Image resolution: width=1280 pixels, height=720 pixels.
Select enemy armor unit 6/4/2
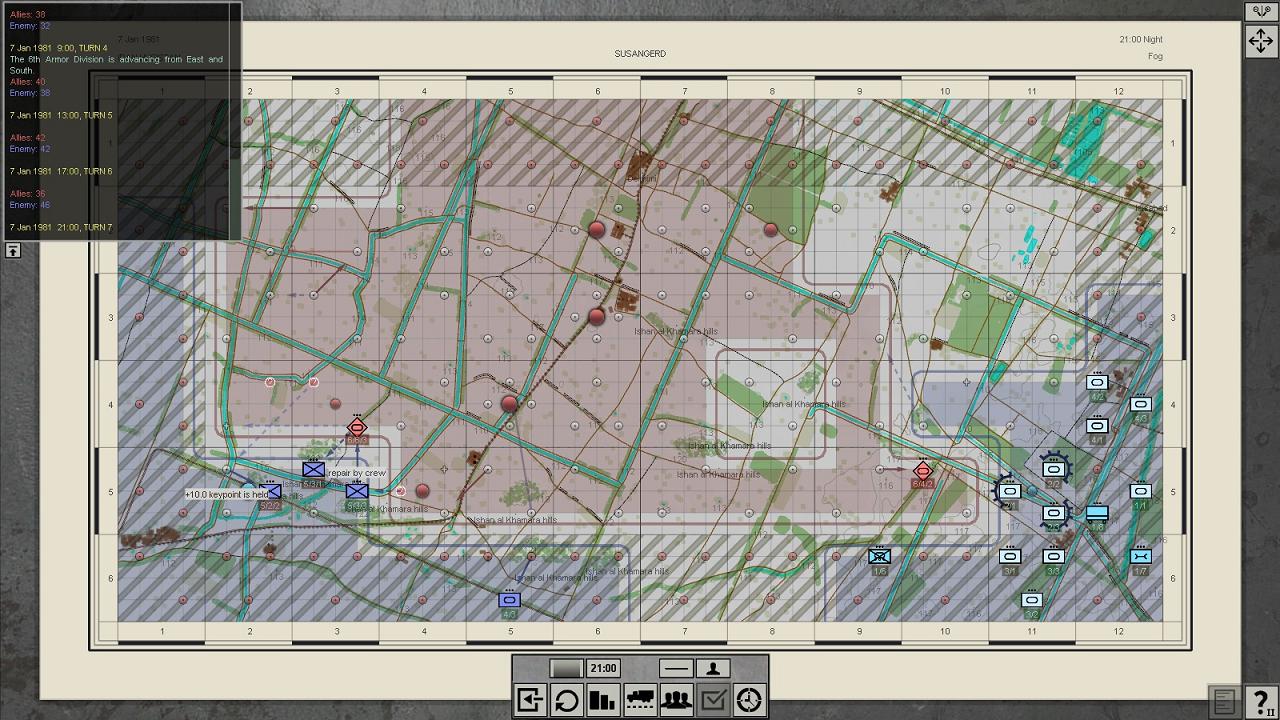pyautogui.click(x=923, y=471)
